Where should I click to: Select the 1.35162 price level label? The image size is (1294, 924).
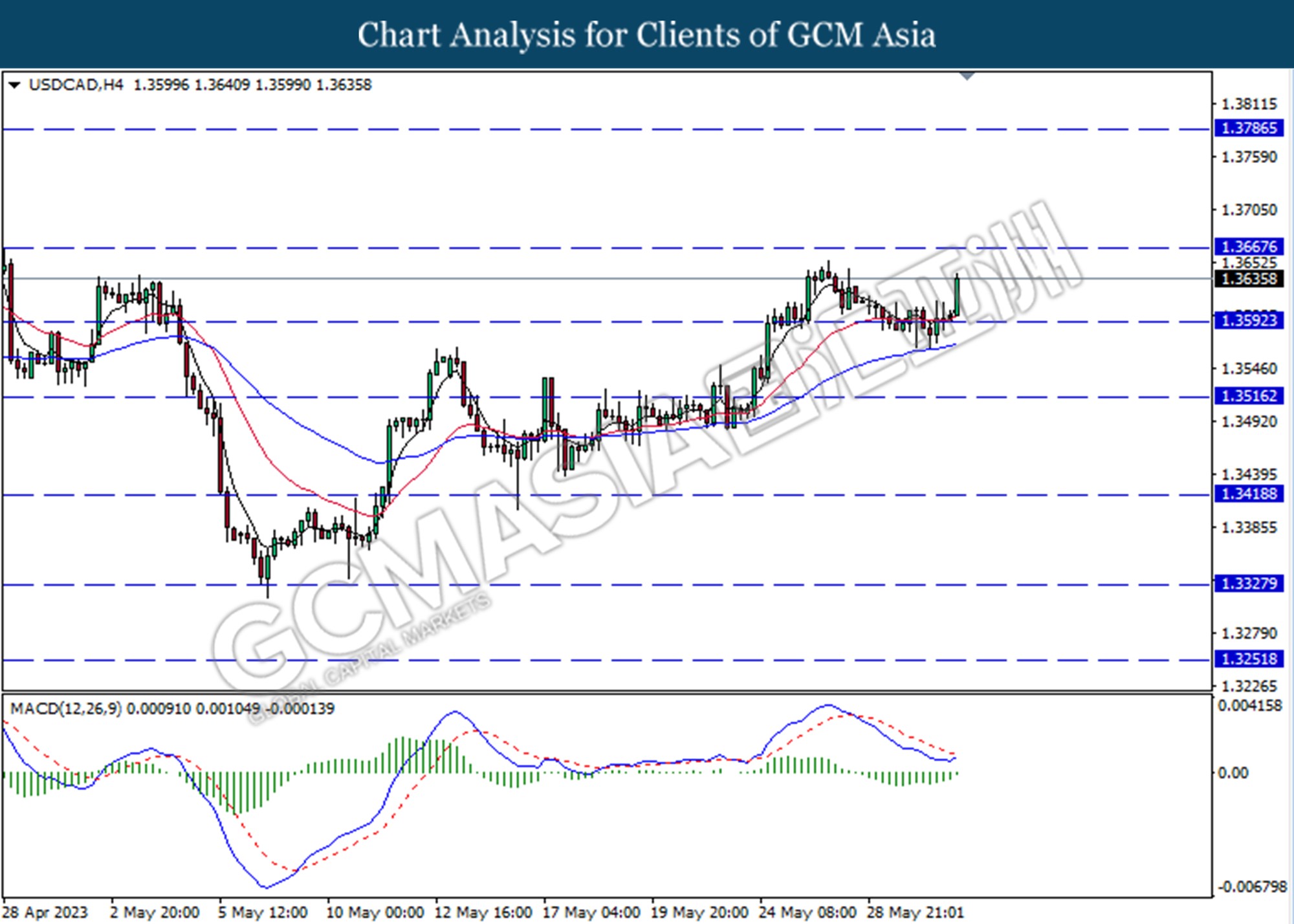pyautogui.click(x=1249, y=395)
